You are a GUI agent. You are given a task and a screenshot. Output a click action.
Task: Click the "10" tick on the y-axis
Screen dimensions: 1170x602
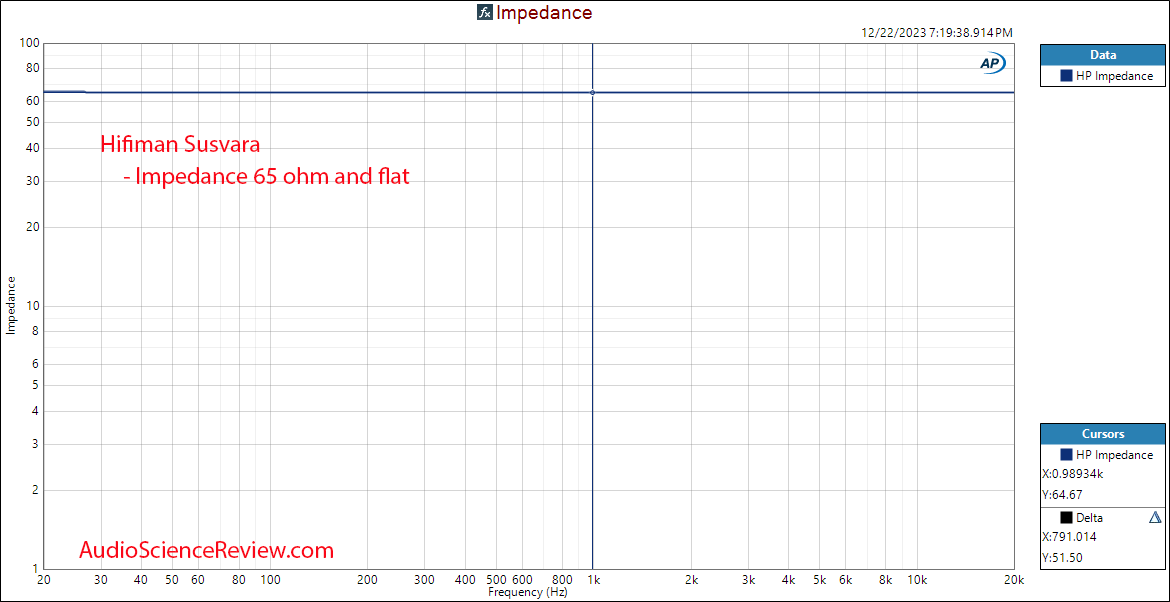coord(32,306)
